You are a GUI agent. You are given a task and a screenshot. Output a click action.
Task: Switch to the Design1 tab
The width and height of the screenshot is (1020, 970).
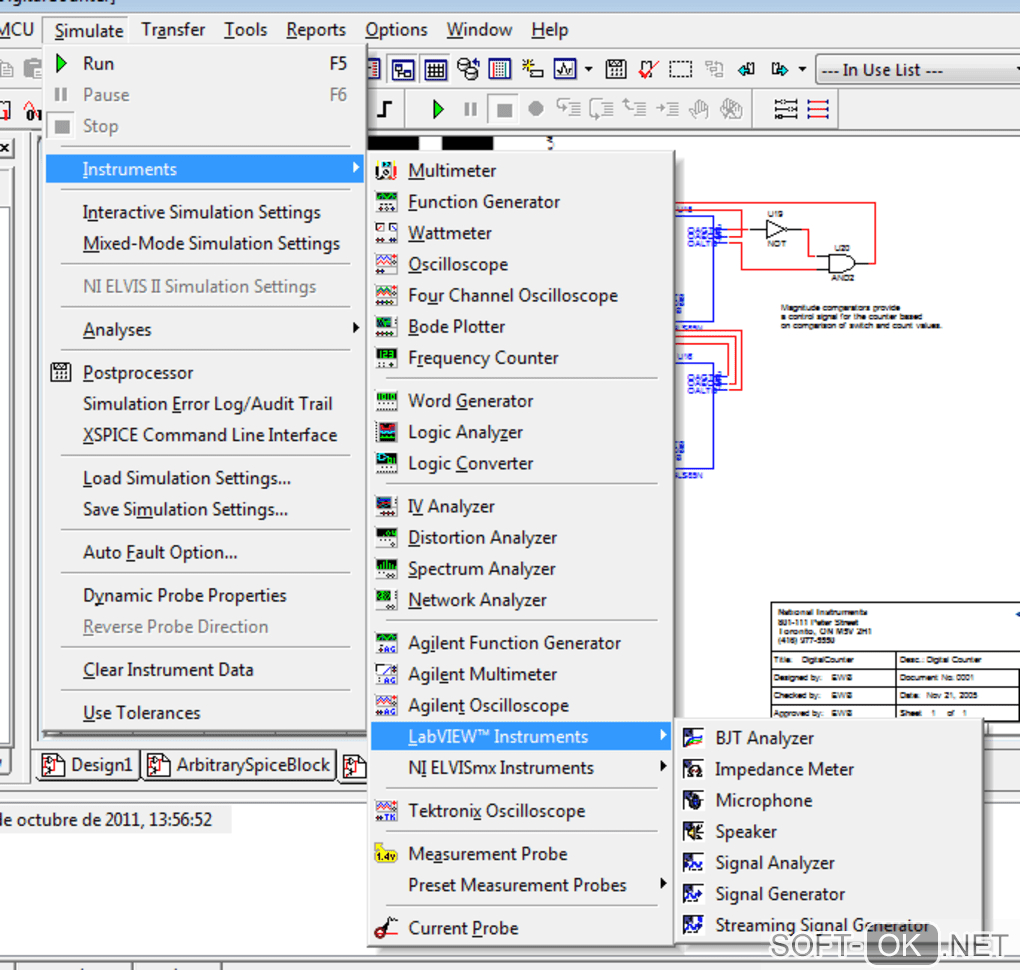[x=88, y=764]
